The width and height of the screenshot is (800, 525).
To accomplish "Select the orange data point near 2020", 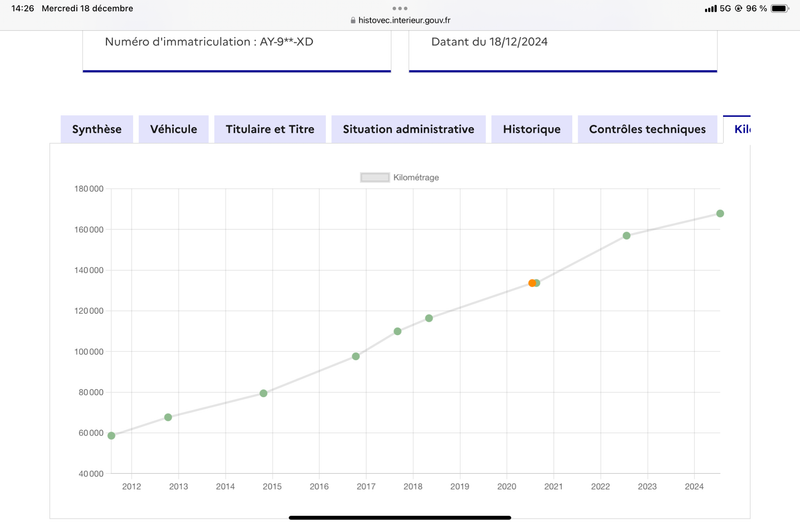I will point(532,283).
